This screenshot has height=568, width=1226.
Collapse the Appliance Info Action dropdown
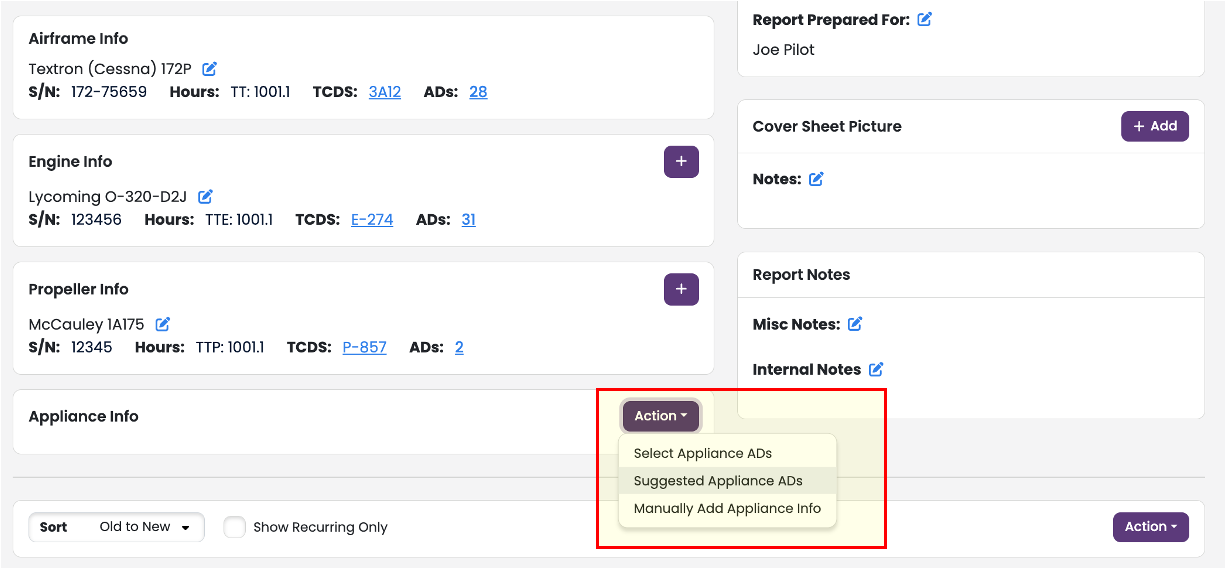pos(661,416)
